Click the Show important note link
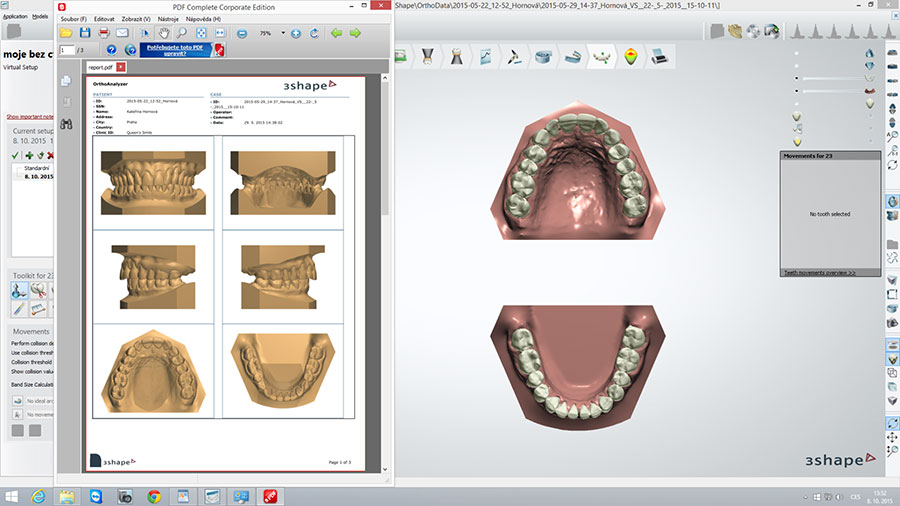Viewport: 900px width, 506px height. tap(30, 116)
